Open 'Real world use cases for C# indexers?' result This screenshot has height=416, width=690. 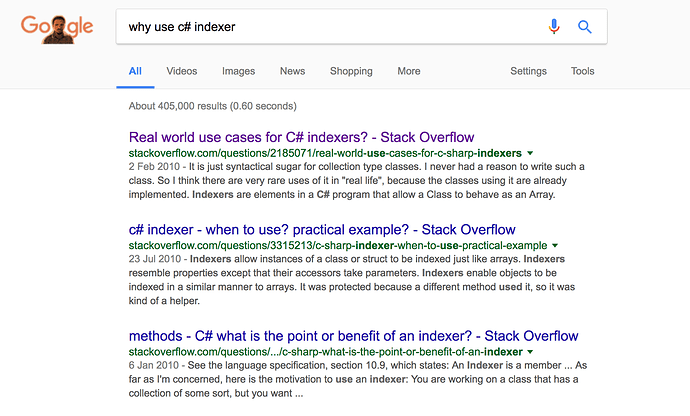tap(301, 137)
